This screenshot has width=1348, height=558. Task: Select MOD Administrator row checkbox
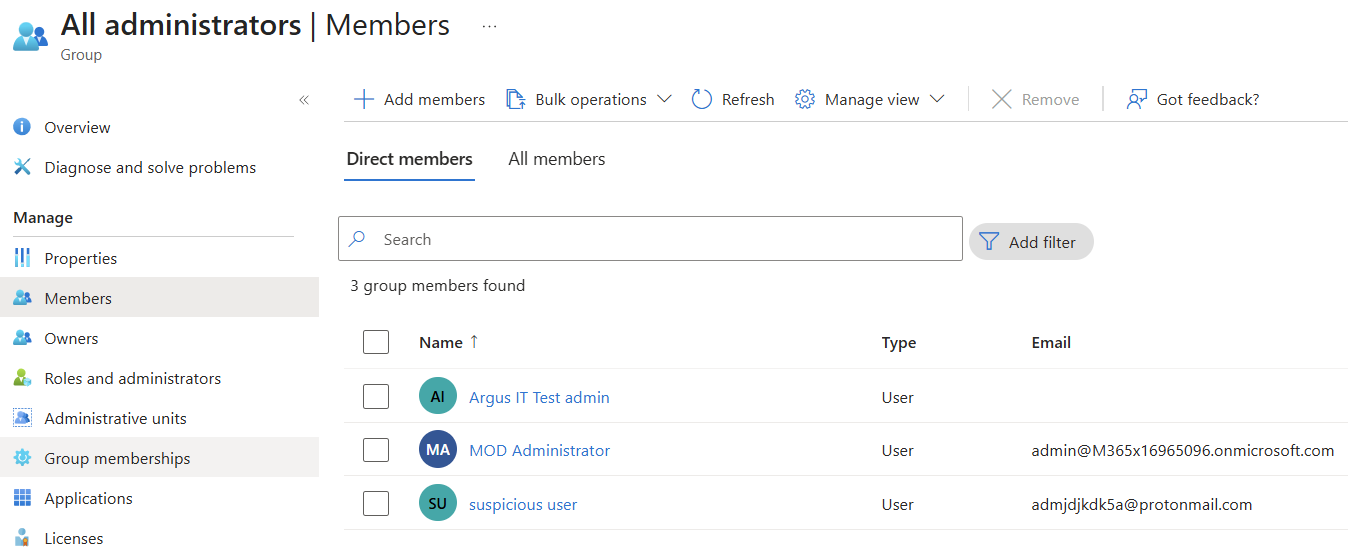pyautogui.click(x=376, y=450)
